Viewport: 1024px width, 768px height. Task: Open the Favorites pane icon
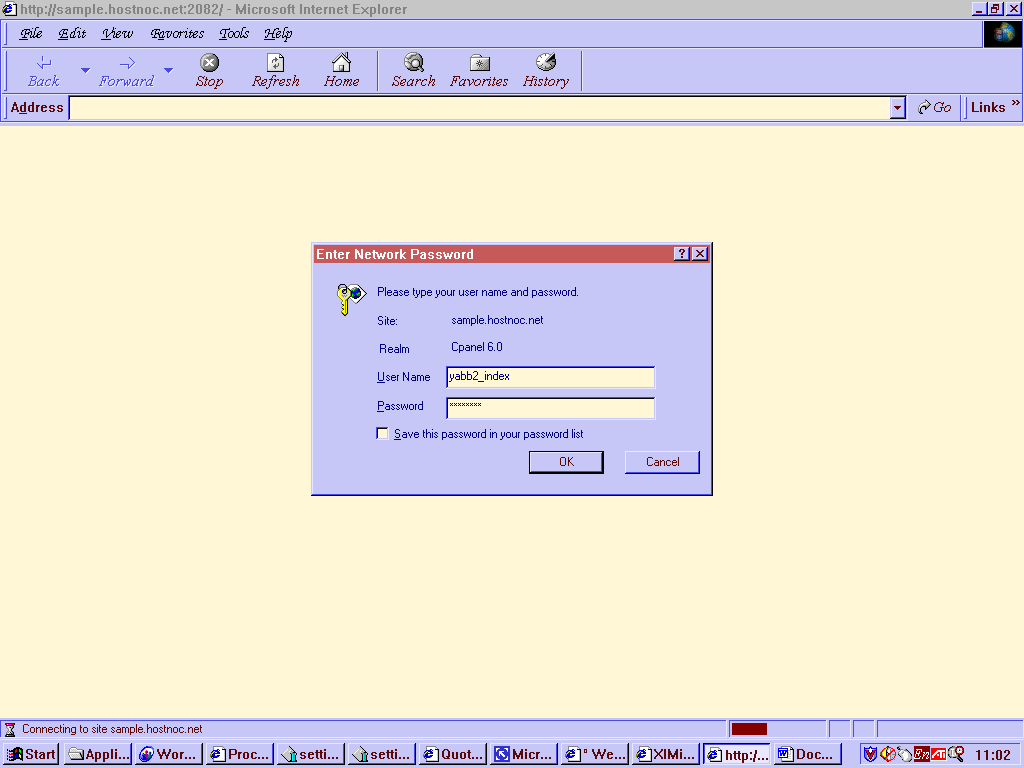pos(479,64)
